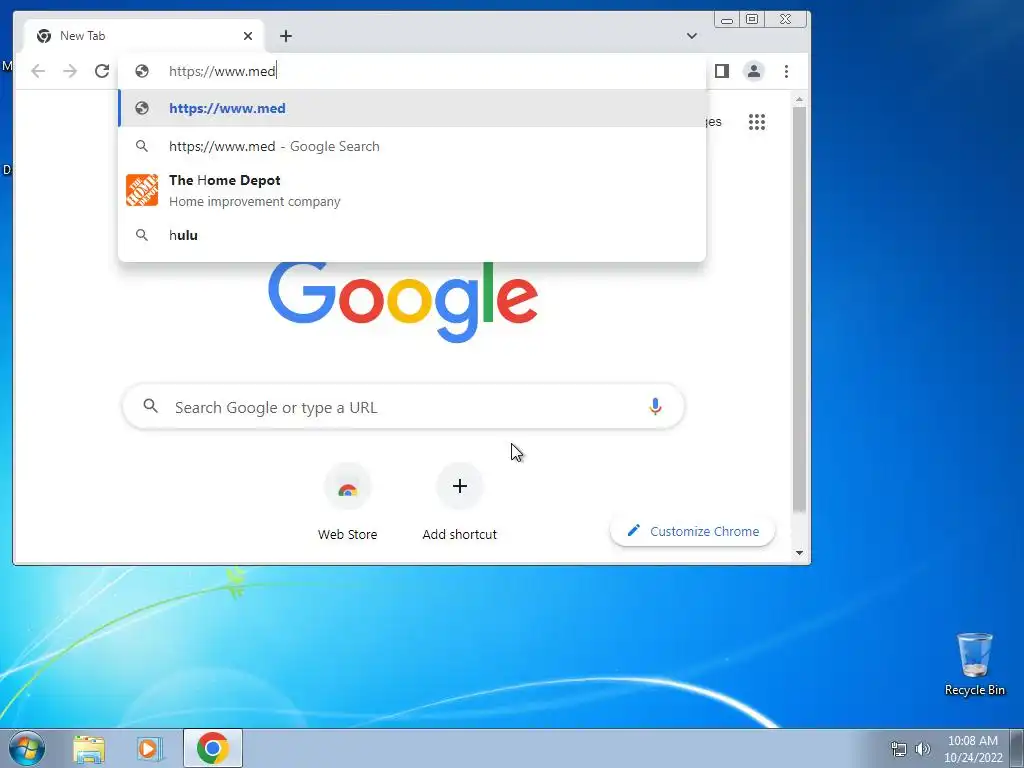
Task: Open the Google apps grid
Action: click(757, 122)
